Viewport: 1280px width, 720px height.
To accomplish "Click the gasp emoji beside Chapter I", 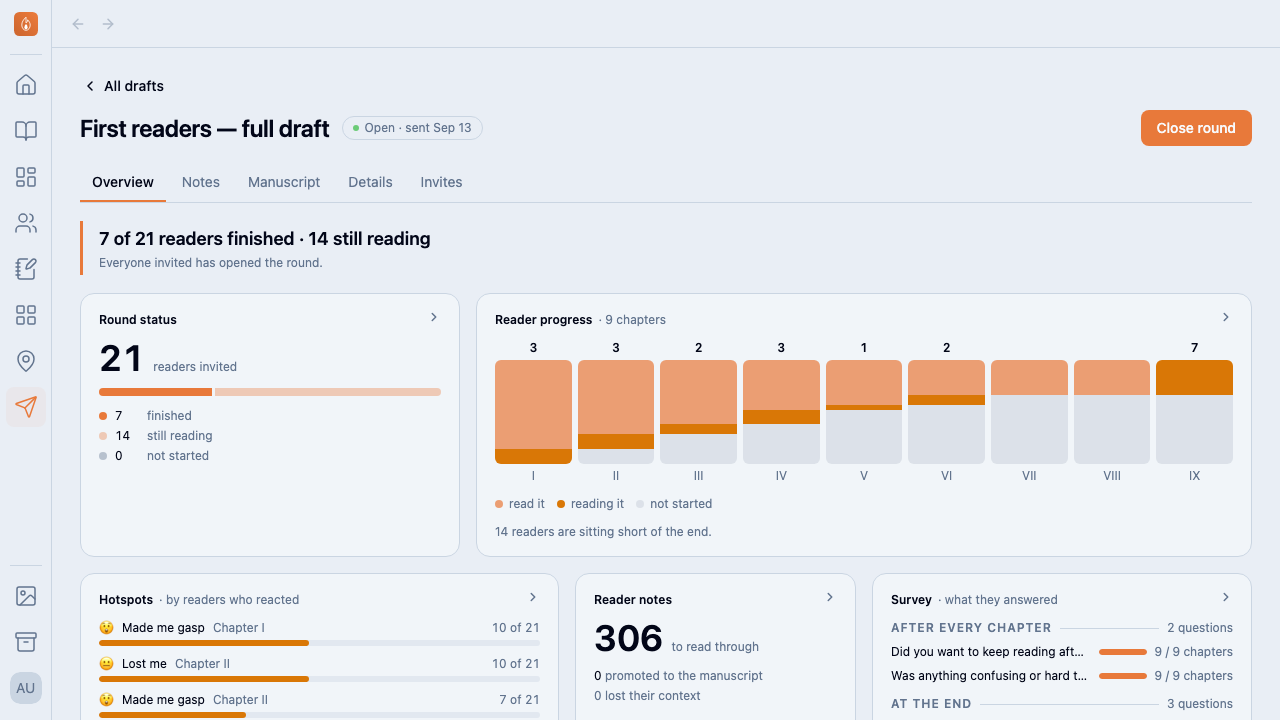I will (107, 628).
